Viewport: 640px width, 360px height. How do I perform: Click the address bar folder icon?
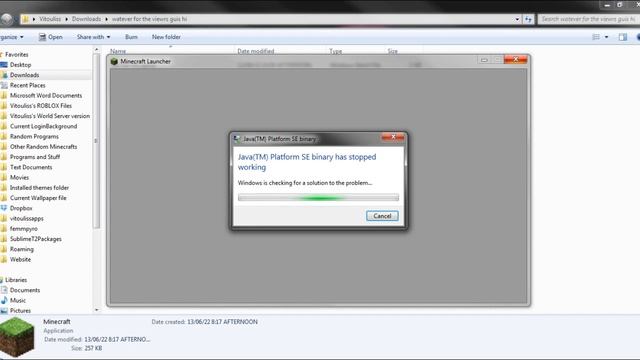tap(25, 19)
